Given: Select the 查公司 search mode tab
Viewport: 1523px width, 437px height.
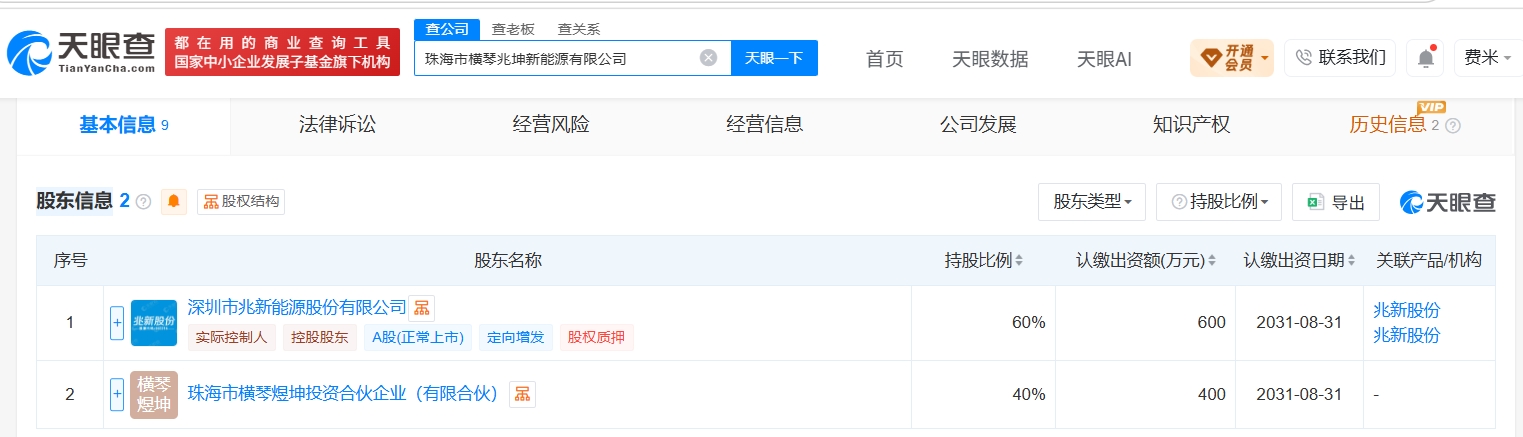Looking at the screenshot, I should pos(447,29).
